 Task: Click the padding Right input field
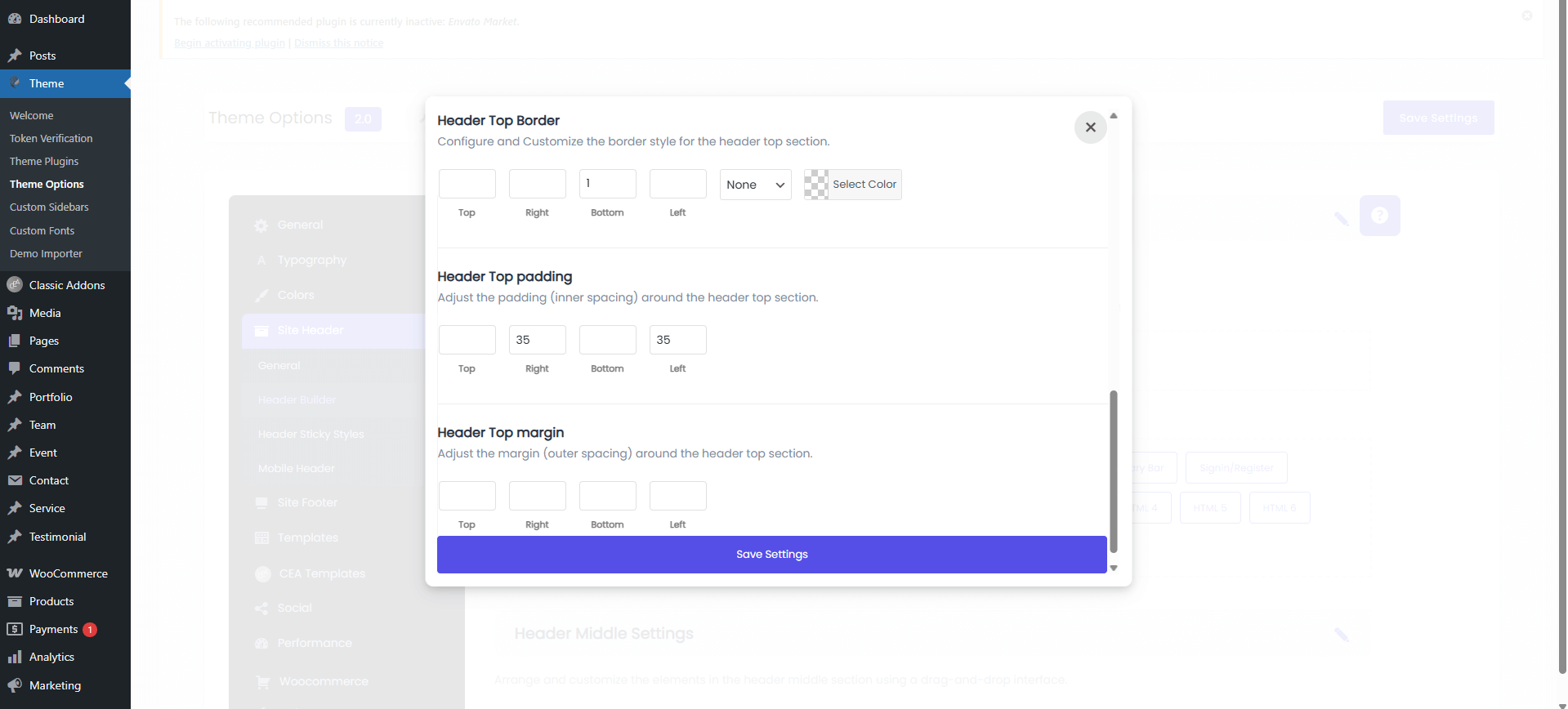(537, 340)
